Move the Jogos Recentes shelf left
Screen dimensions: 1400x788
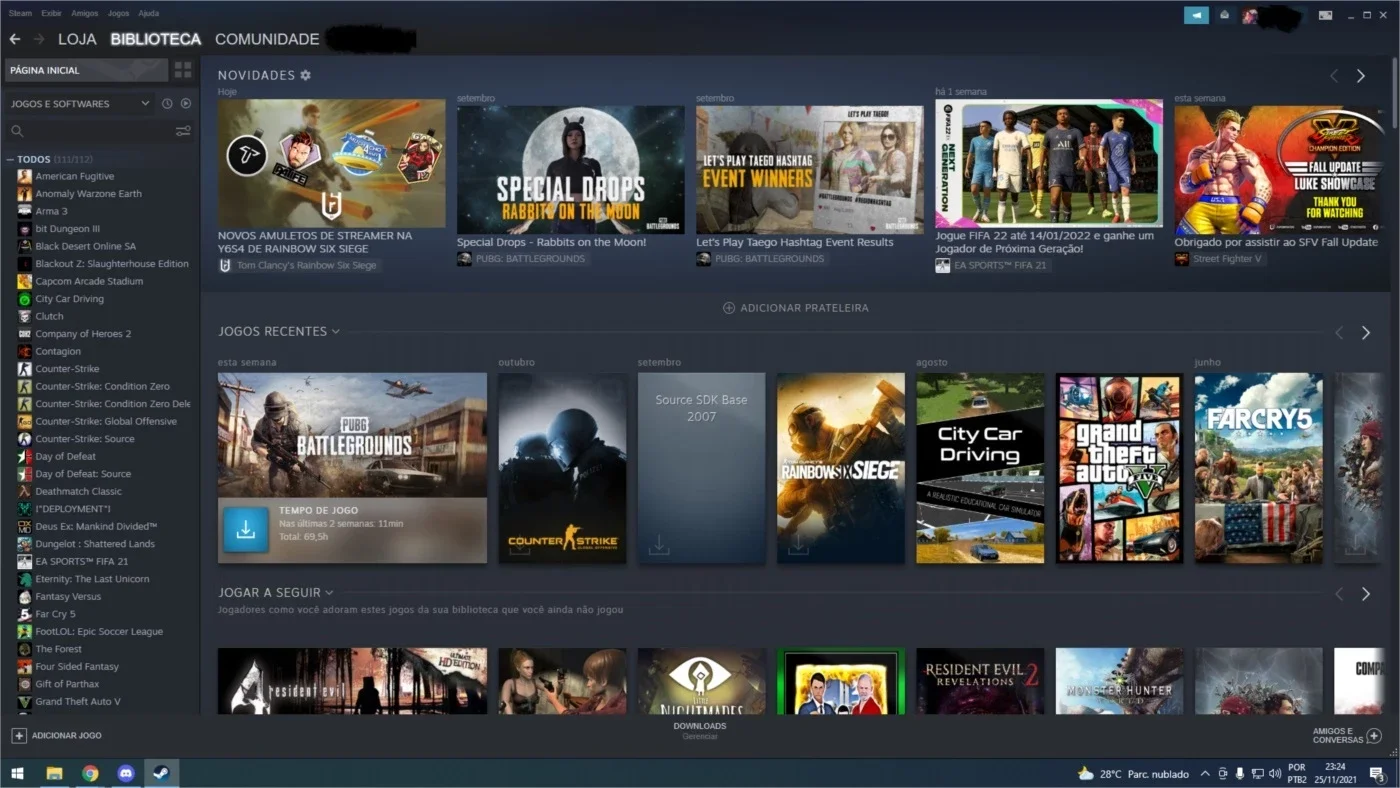click(1339, 332)
